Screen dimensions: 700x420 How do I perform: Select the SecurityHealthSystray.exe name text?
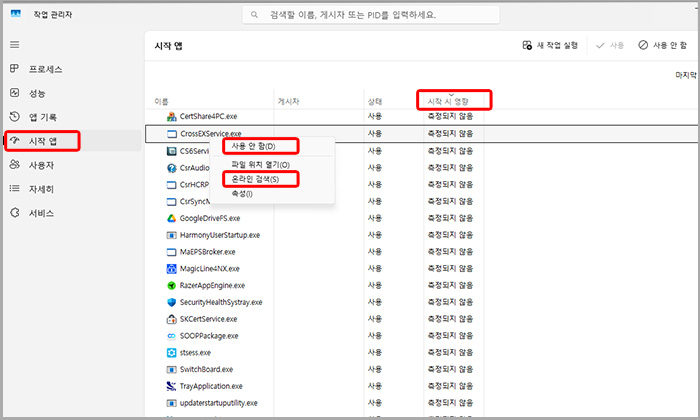tap(221, 302)
